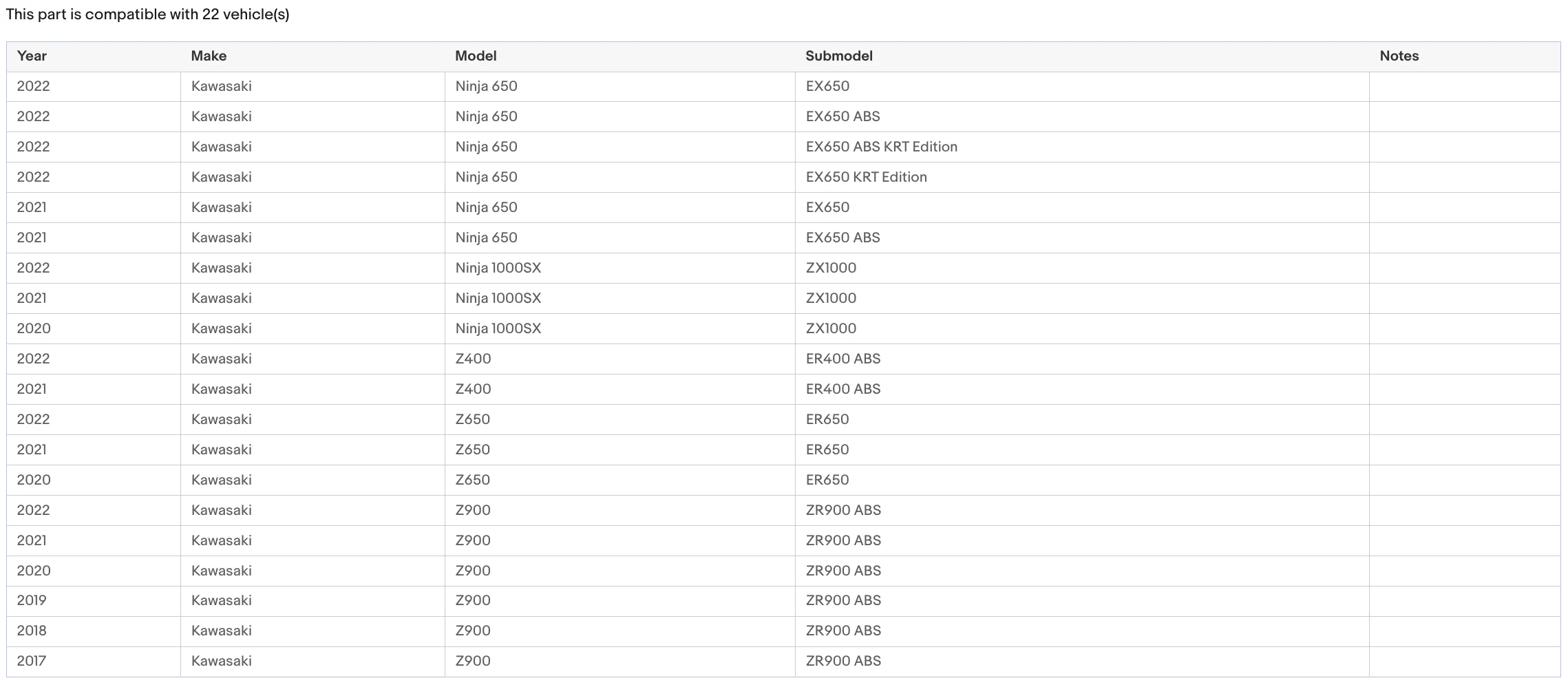This screenshot has width=1568, height=687.
Task: Click the 2018 year cell
Action: tap(32, 631)
